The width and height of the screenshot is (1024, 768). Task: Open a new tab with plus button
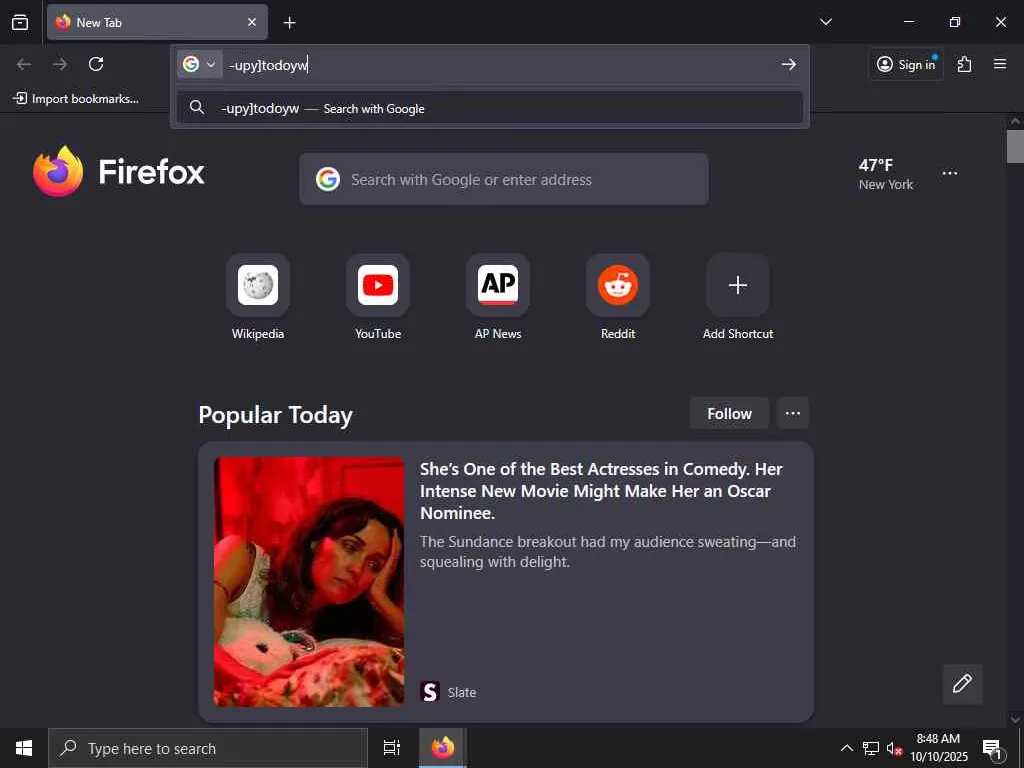289,23
